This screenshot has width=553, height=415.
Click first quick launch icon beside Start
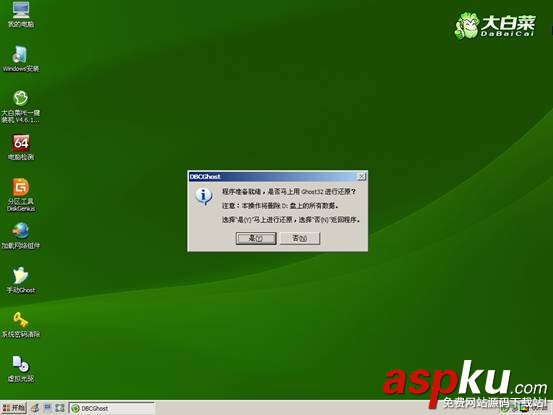point(35,408)
